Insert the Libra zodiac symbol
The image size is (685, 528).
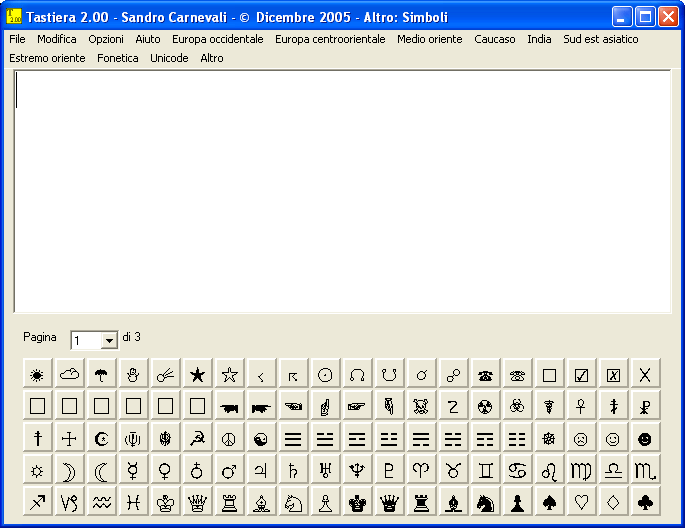(x=613, y=469)
